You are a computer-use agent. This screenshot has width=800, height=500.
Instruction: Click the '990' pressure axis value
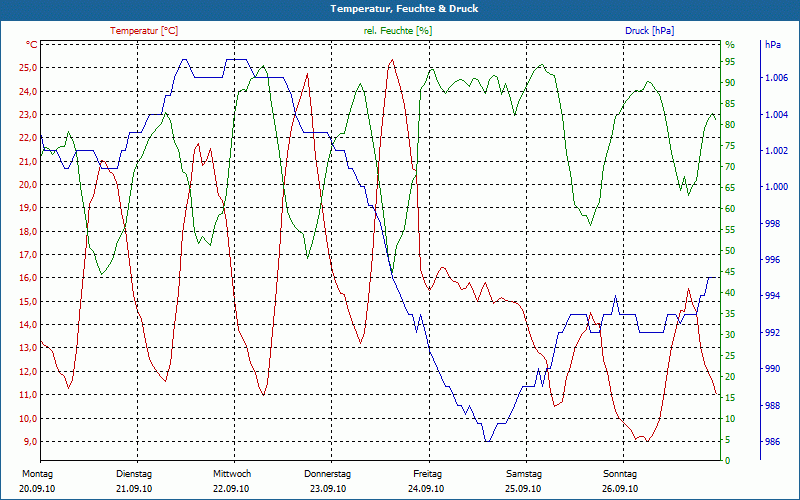point(772,369)
